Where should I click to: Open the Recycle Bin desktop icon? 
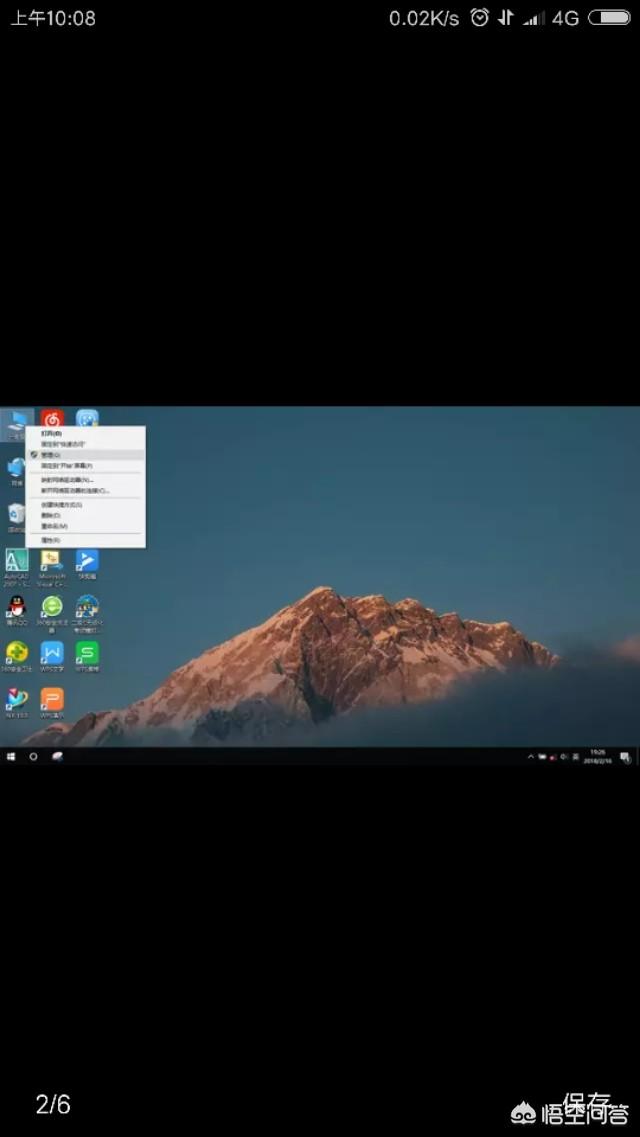pos(16,517)
